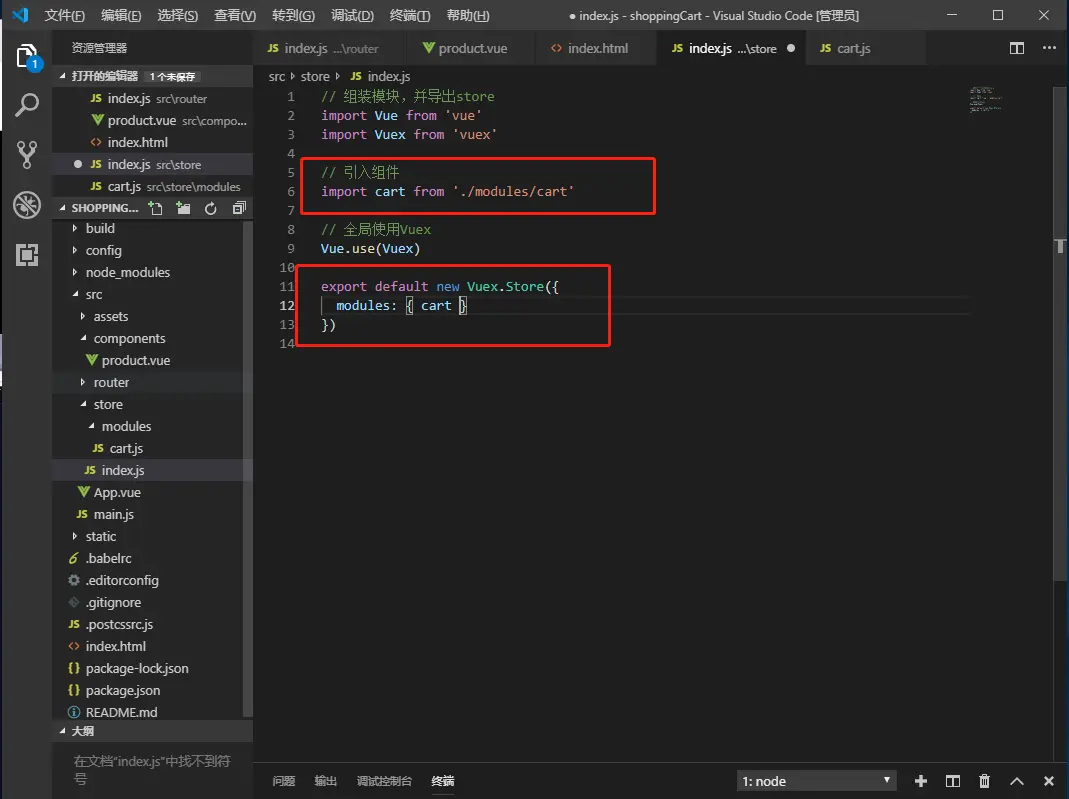Click the code minimap preview
The height and width of the screenshot is (799, 1069).
[985, 100]
